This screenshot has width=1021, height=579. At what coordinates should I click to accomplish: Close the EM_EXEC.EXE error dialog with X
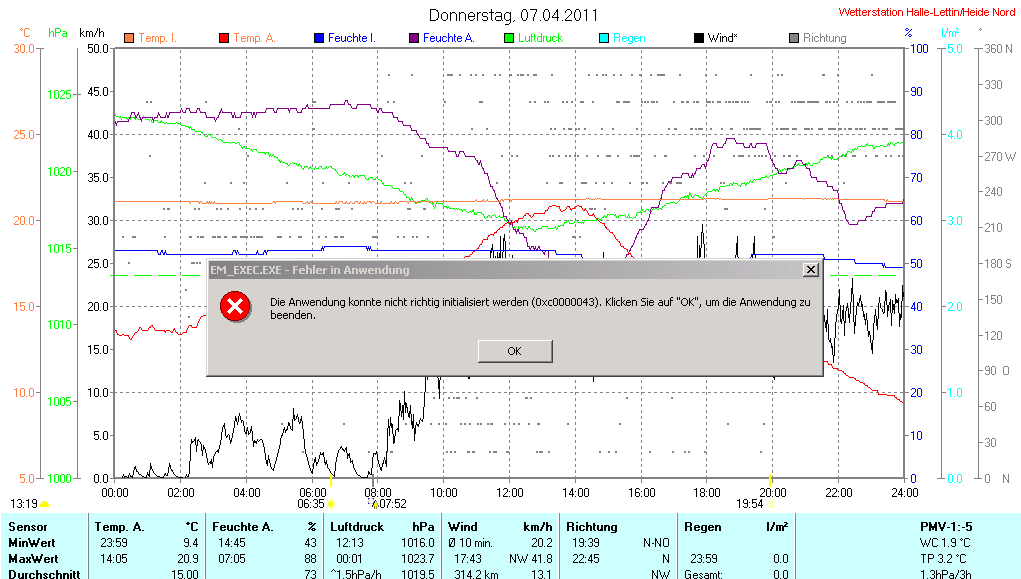811,270
